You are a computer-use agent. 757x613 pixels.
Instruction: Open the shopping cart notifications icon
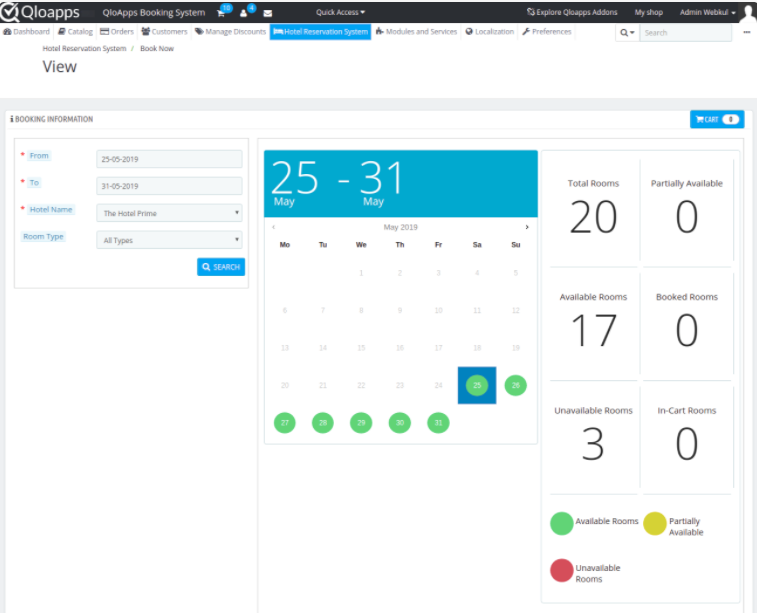[221, 13]
